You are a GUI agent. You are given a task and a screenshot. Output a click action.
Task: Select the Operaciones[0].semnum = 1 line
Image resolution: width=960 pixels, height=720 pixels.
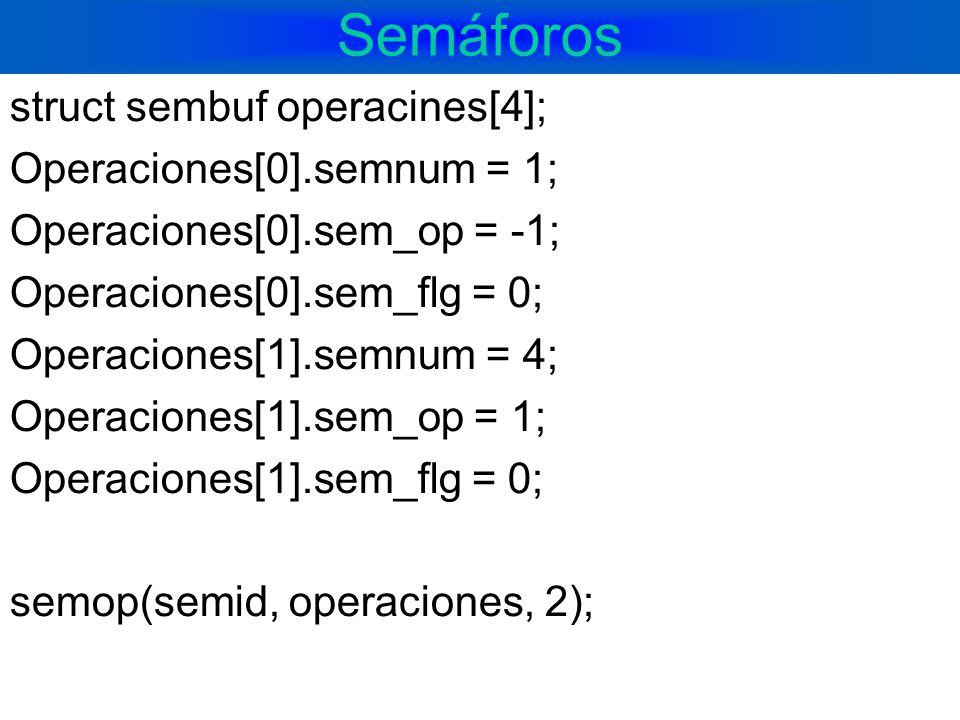283,170
